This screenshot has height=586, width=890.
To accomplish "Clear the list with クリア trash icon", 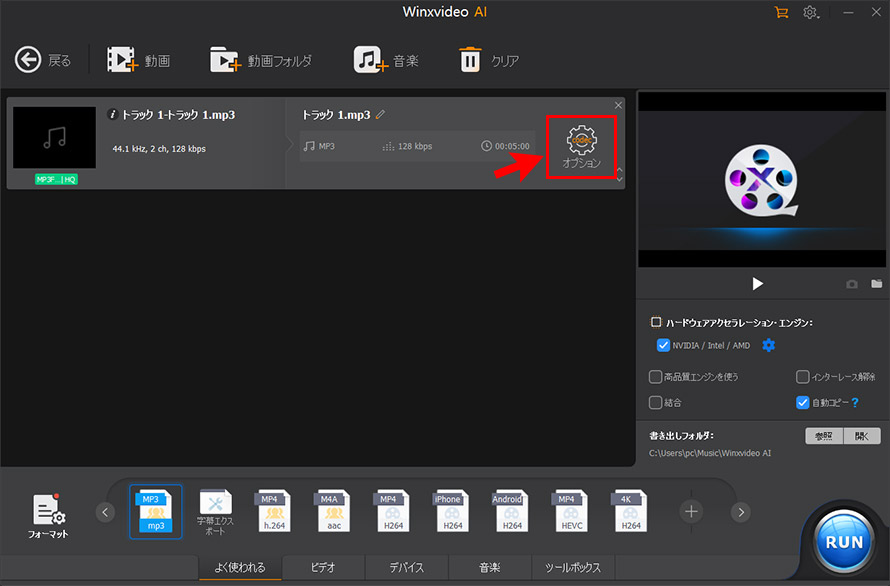I will point(488,60).
